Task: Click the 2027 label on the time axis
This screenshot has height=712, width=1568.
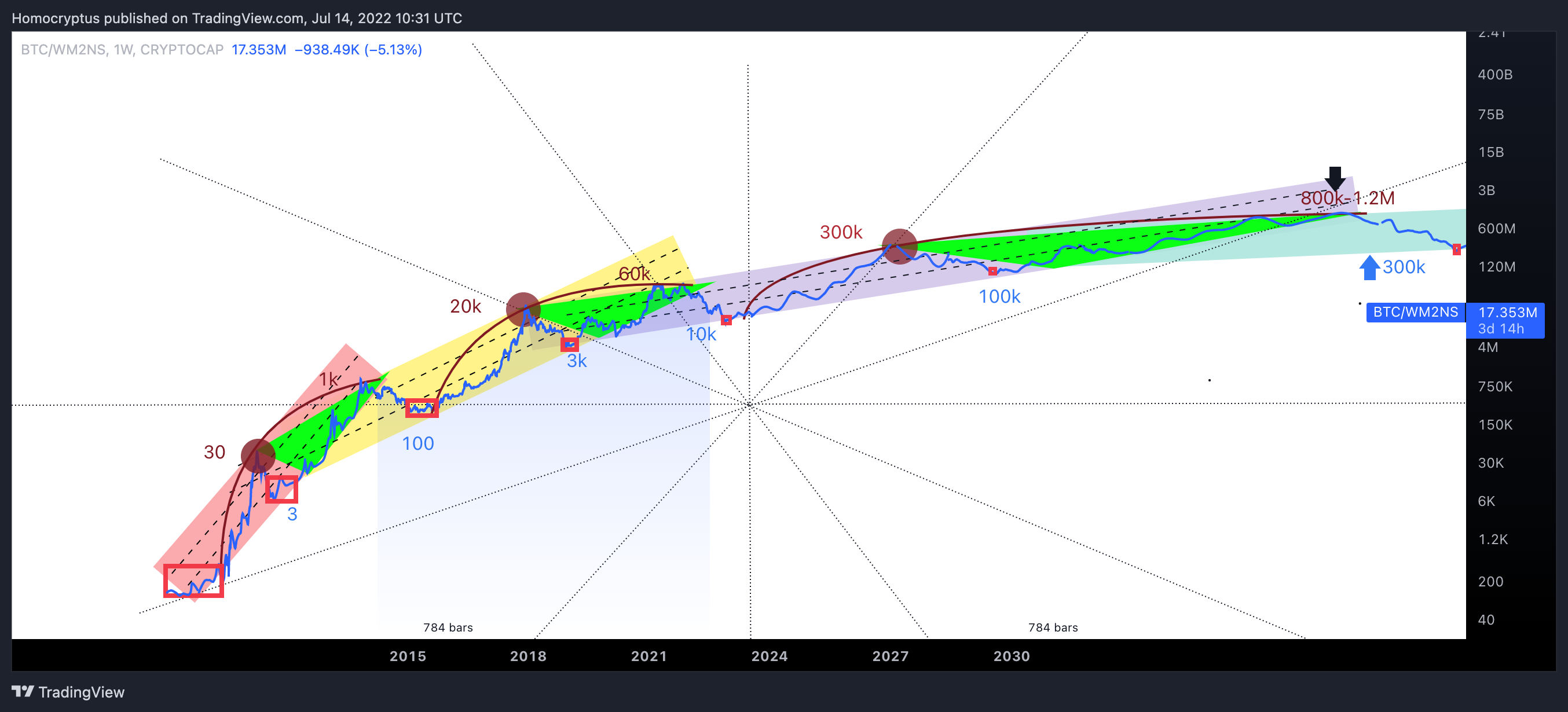Action: click(891, 656)
